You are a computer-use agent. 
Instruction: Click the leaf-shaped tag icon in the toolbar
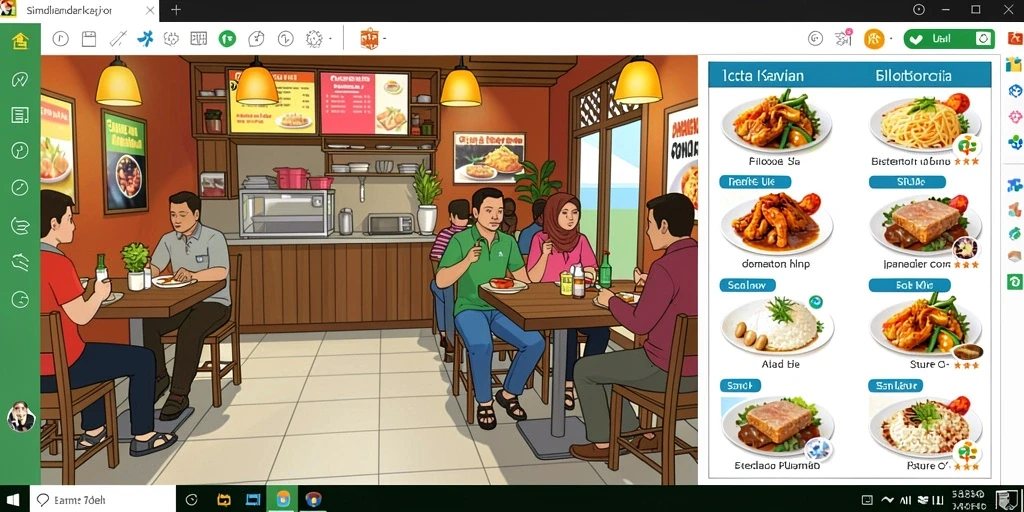[256, 39]
